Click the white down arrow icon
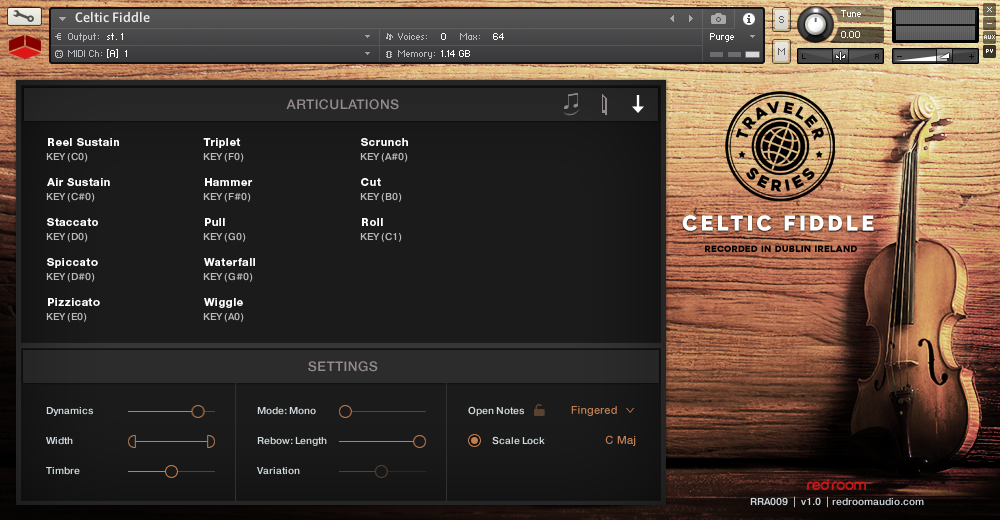1000x520 pixels. [638, 104]
